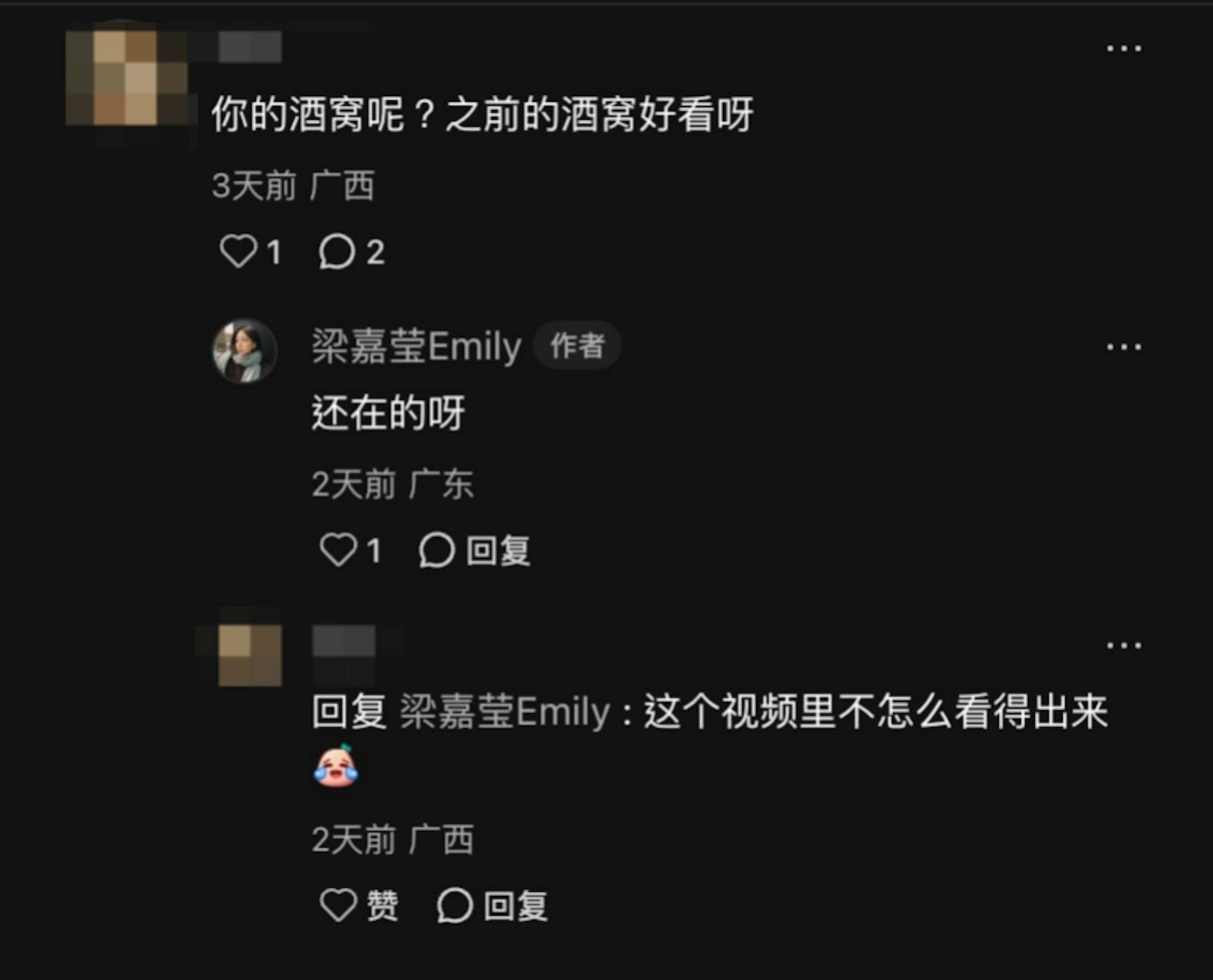Open replies bubble on the top comment

click(336, 251)
